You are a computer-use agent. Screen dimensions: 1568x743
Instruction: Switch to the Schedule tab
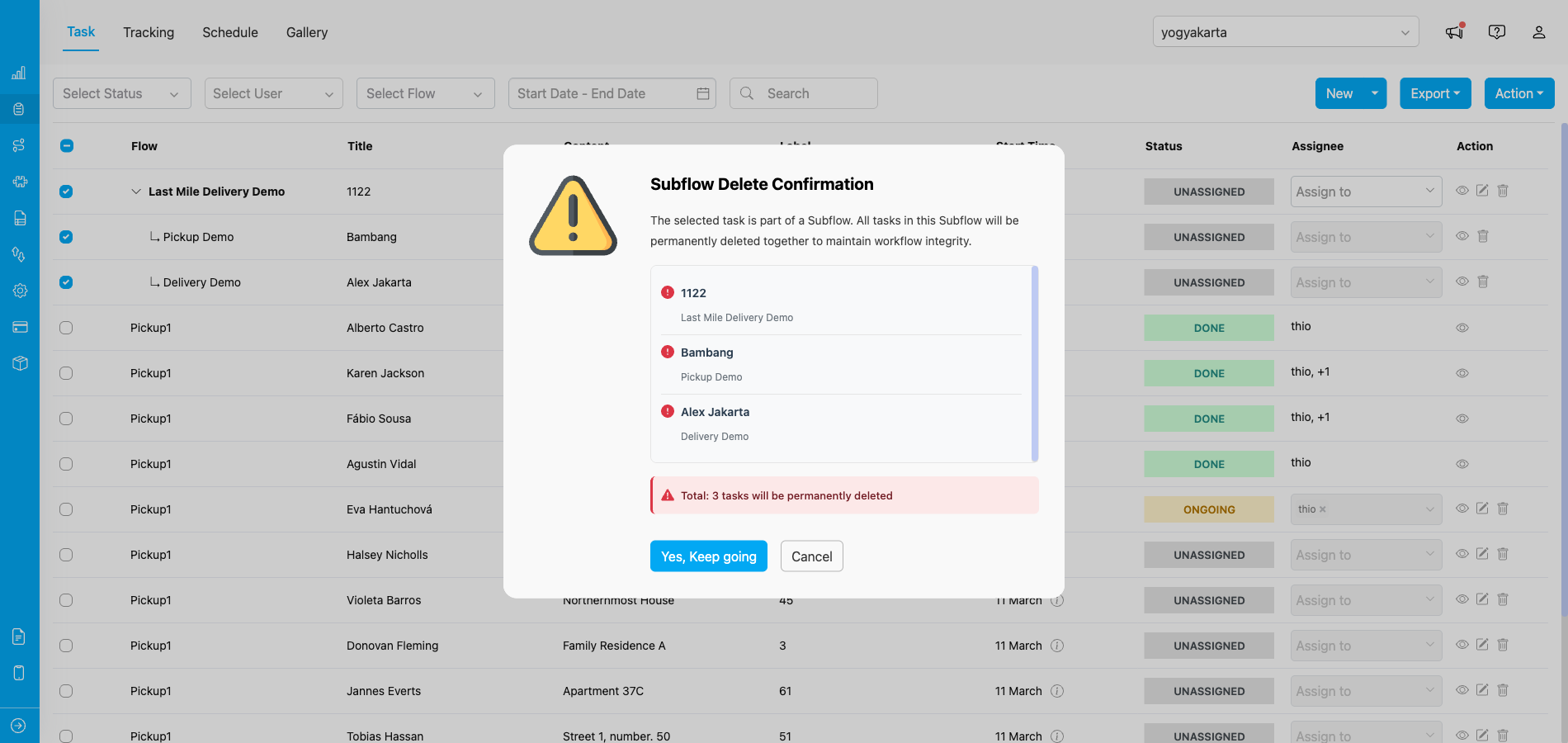point(230,32)
